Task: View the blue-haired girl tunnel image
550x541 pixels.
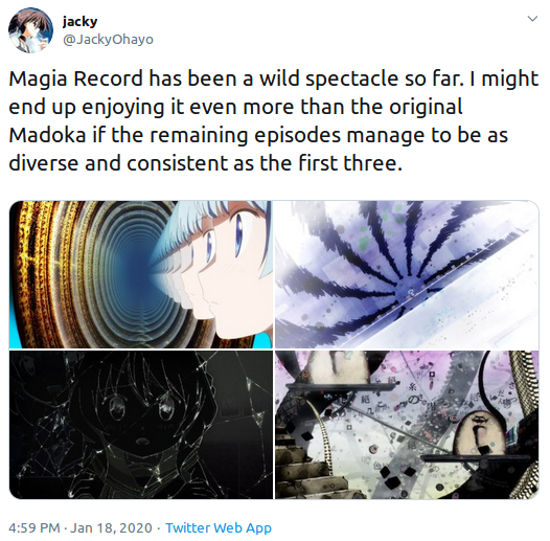Action: click(x=141, y=274)
